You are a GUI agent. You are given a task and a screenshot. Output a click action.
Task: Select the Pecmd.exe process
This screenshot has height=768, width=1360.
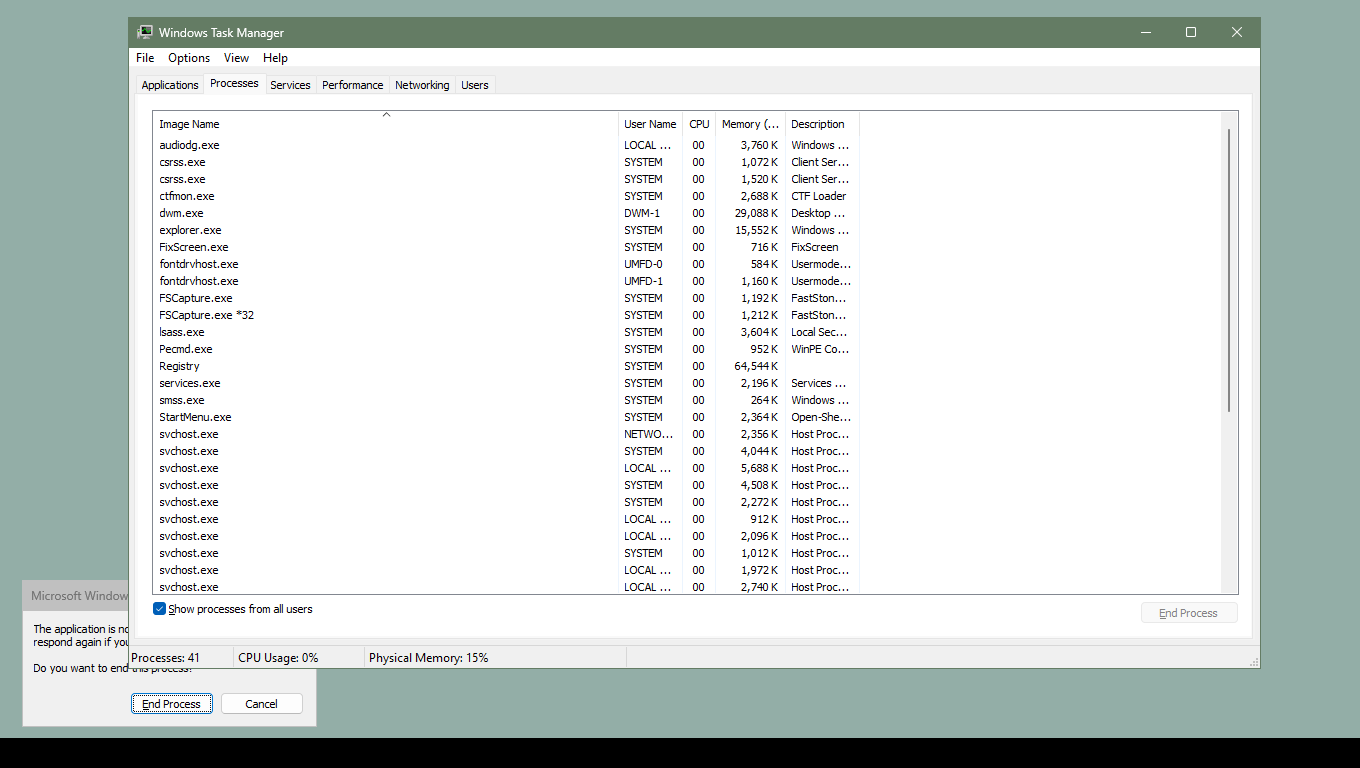coord(506,349)
